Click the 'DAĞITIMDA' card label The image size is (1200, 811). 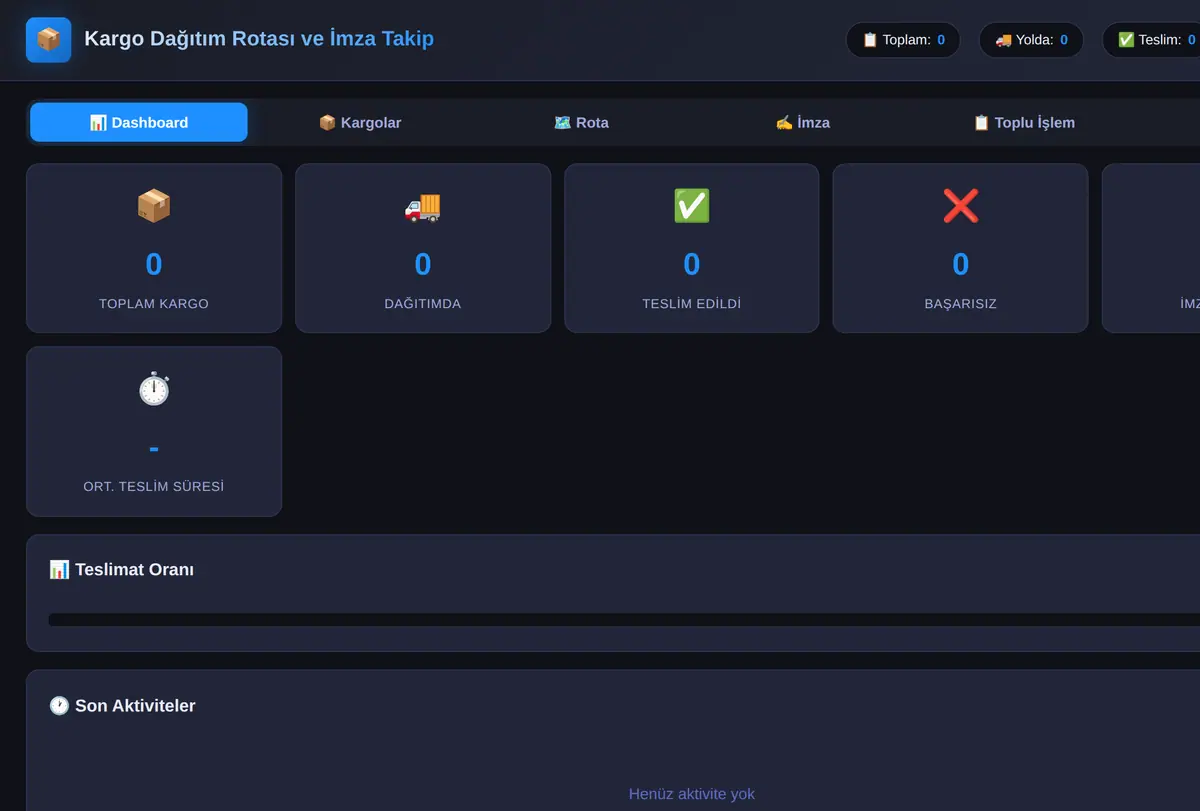point(423,304)
